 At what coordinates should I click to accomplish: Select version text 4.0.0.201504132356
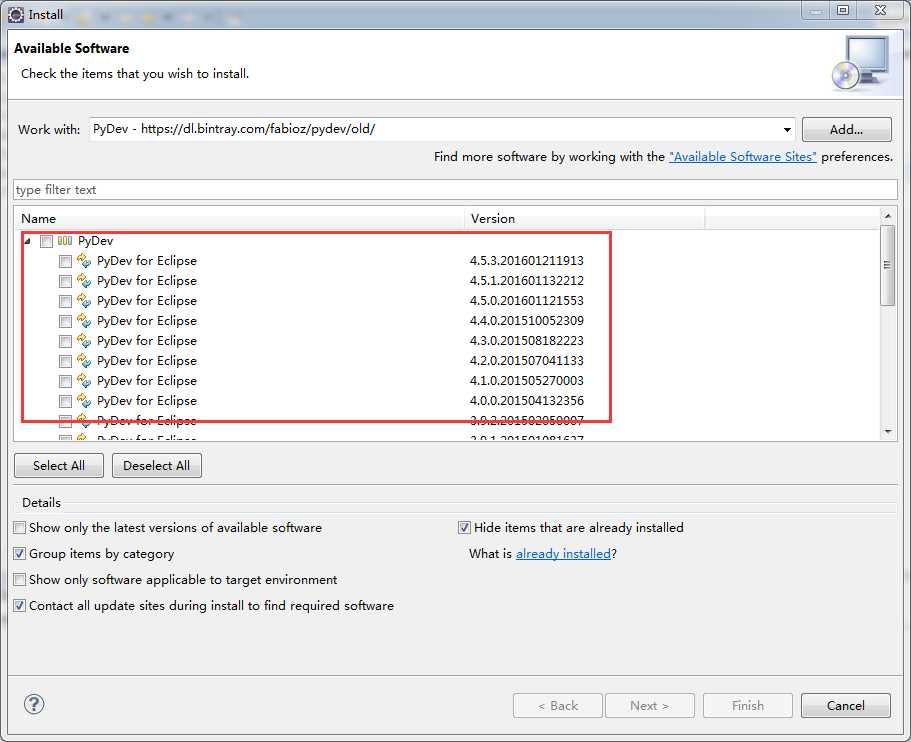526,401
